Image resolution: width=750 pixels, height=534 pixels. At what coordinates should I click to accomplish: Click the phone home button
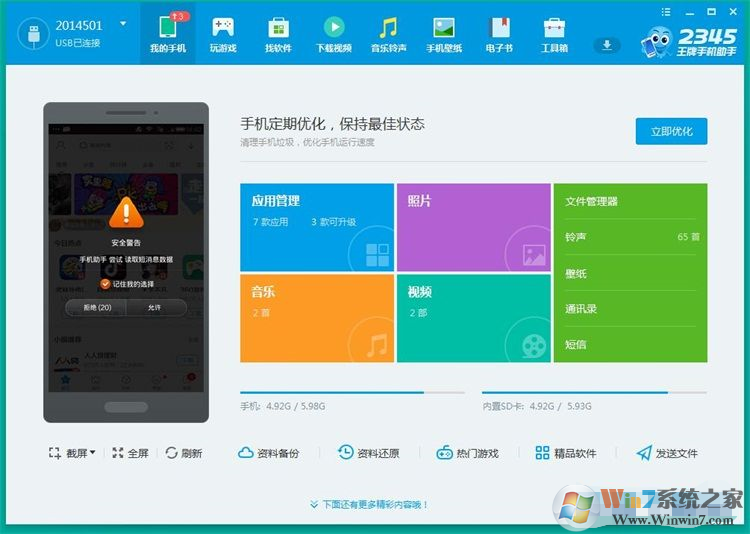[126, 407]
